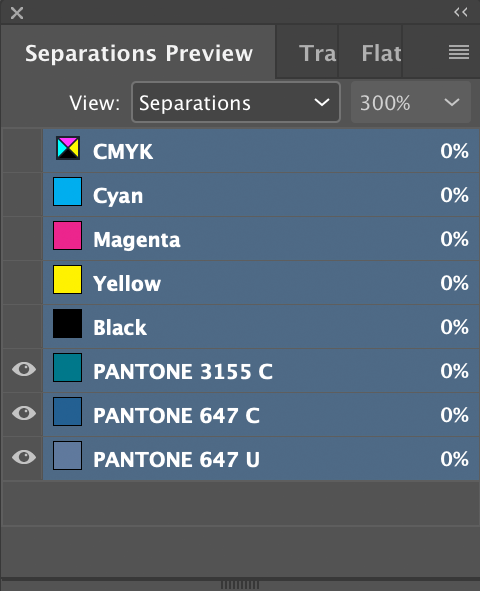Open the Separations Preview panel menu
The height and width of the screenshot is (591, 480).
[x=459, y=52]
